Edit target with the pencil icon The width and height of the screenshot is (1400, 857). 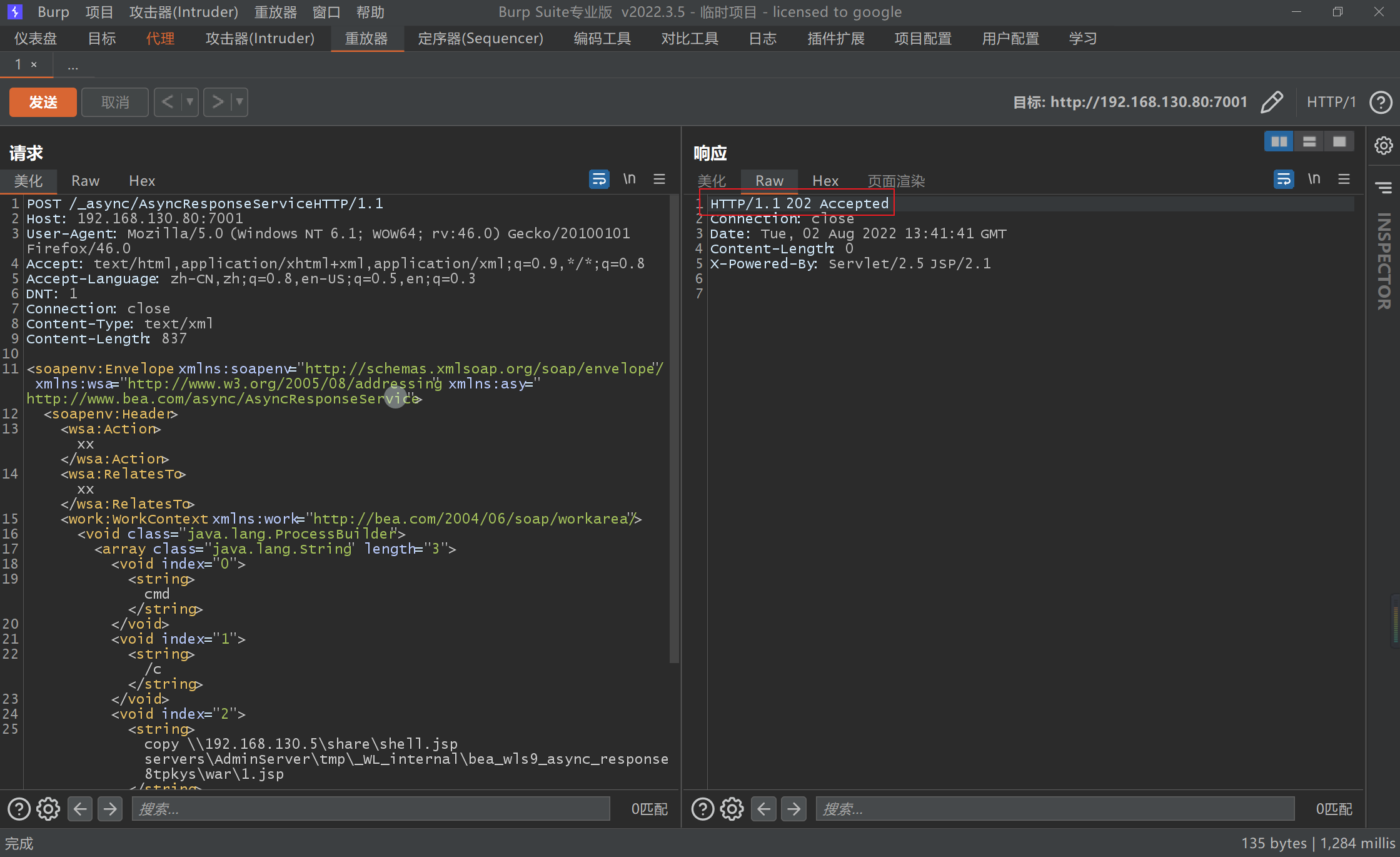pos(1272,102)
